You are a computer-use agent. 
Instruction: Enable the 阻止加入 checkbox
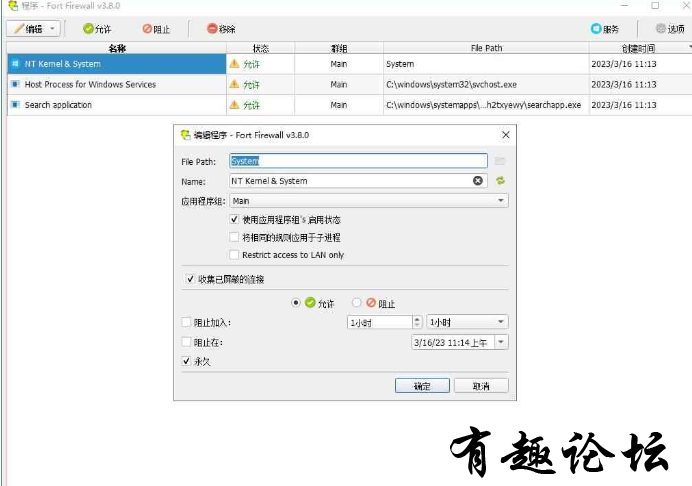(186, 322)
